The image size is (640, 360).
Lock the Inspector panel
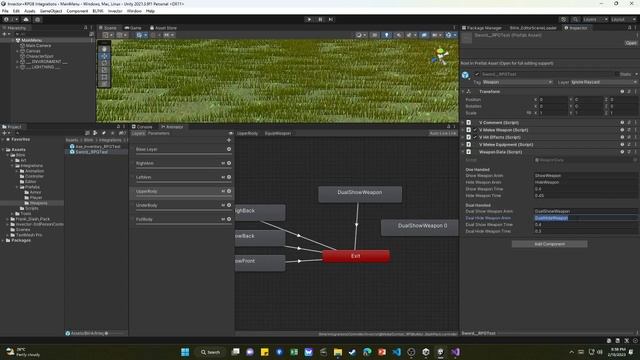tap(630, 28)
